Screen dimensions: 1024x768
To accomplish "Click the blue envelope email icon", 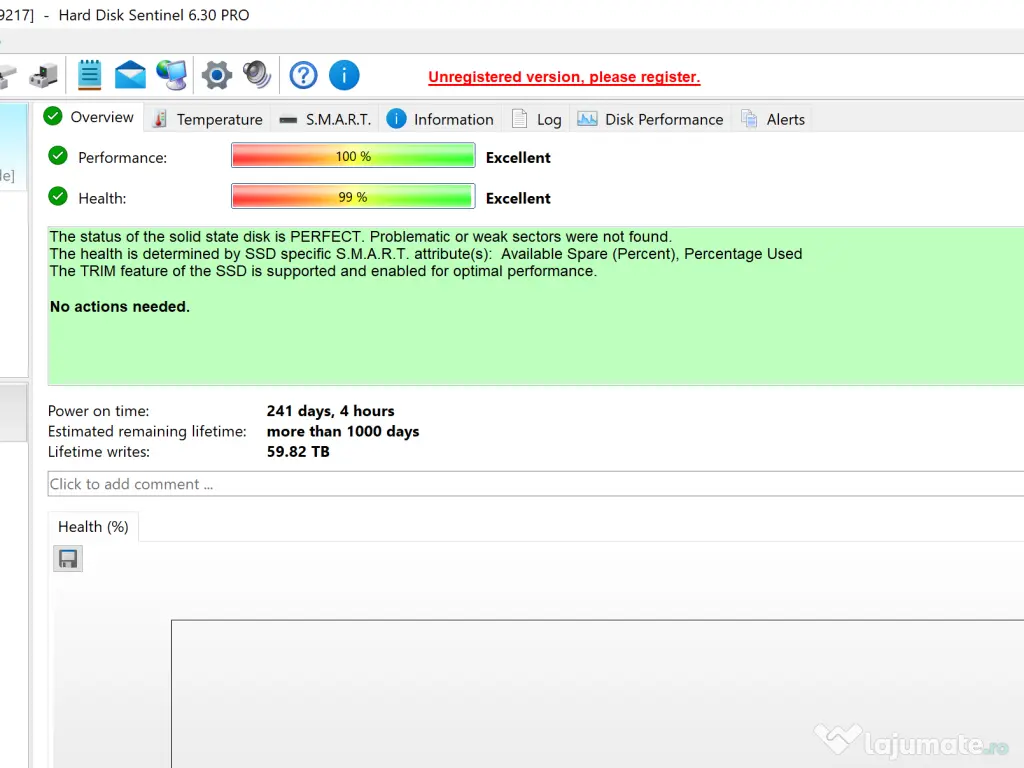I will coord(130,75).
